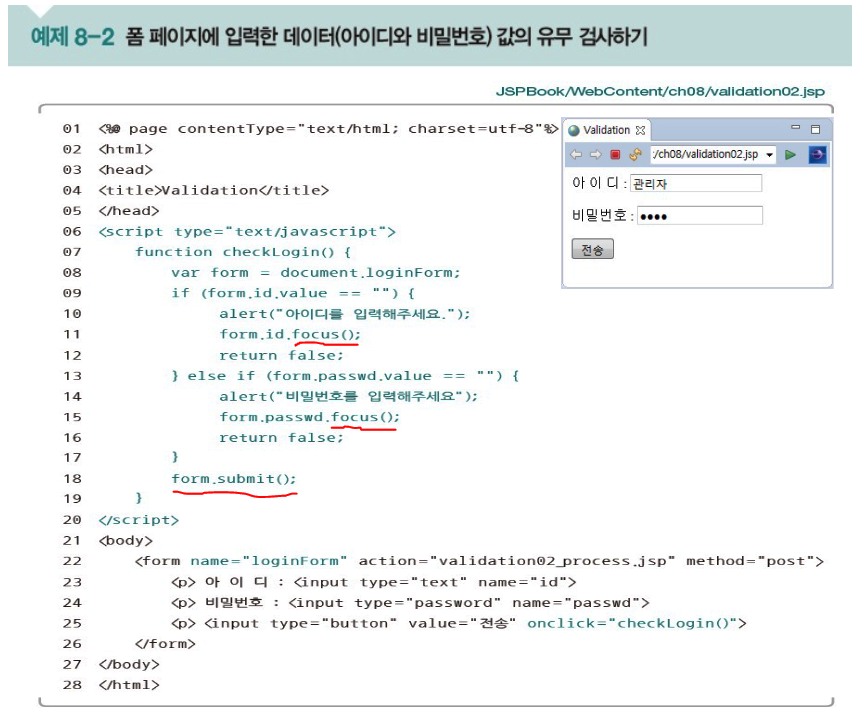
Task: Click code '} else if (form.passwd.value == "") {'
Action: pos(345,376)
